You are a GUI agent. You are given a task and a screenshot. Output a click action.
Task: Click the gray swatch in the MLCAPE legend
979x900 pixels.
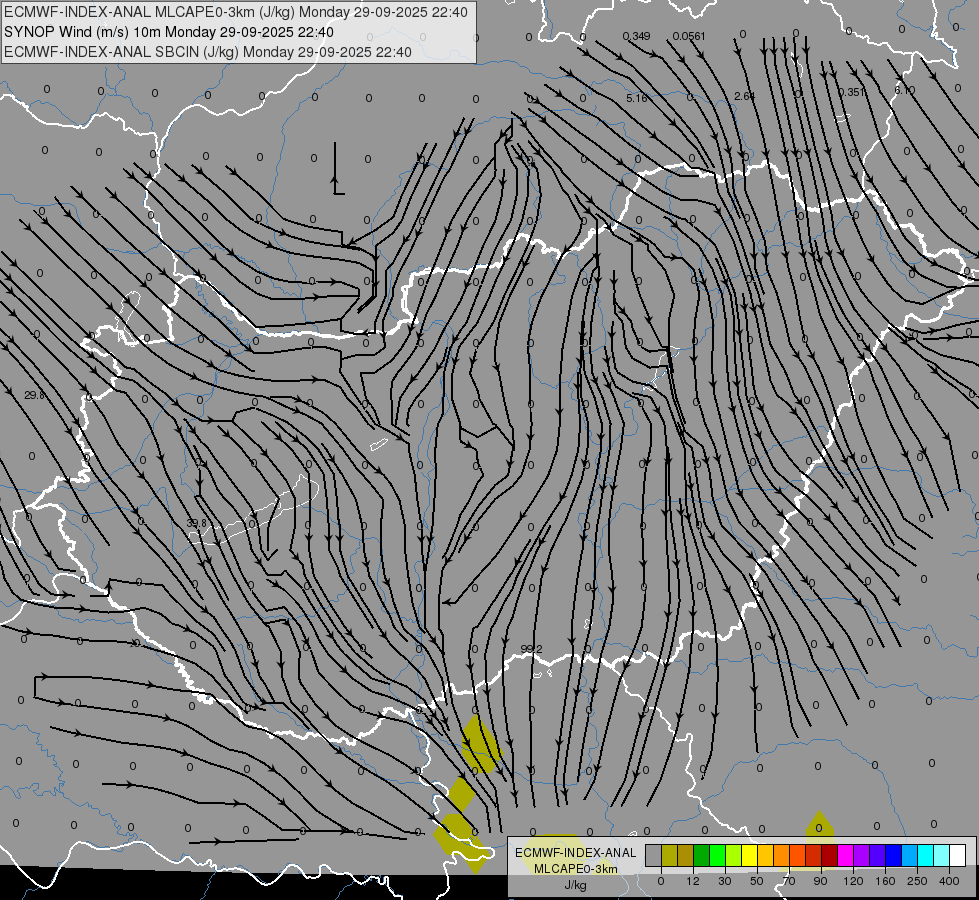click(653, 855)
